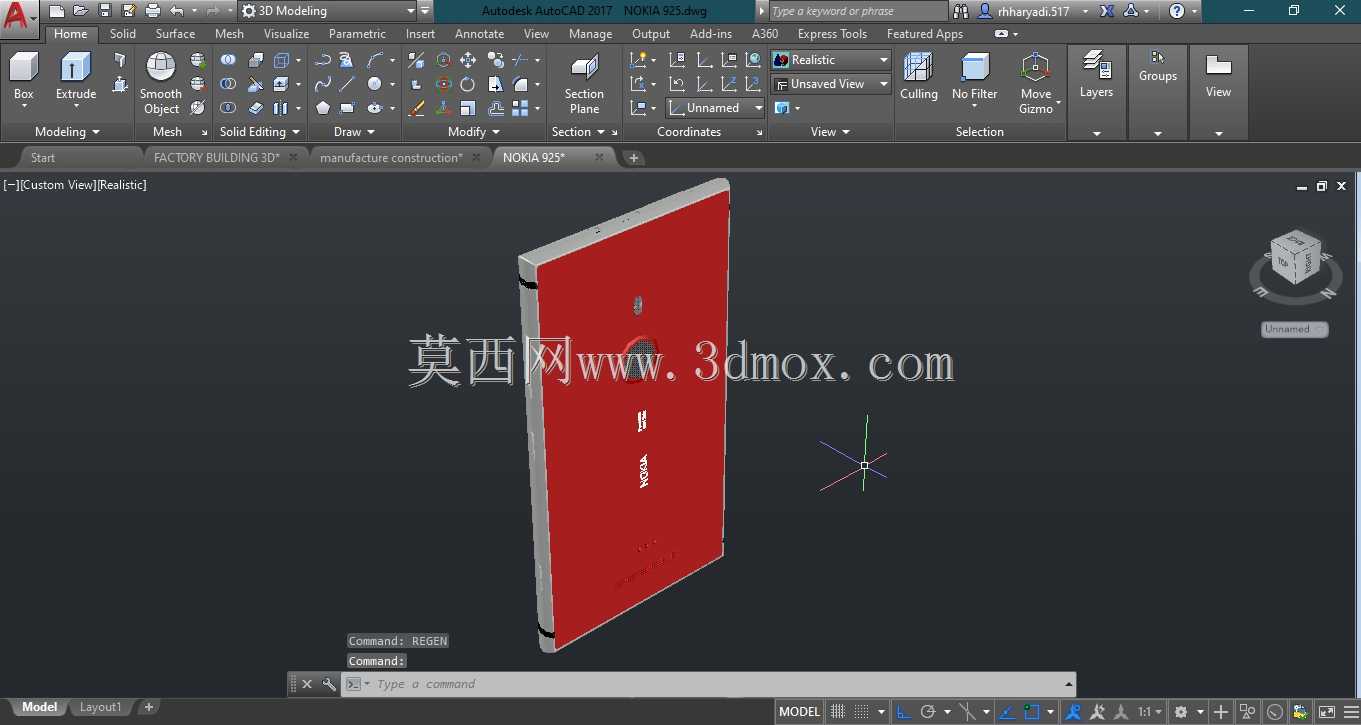This screenshot has width=1361, height=725.
Task: Open the status bar Customization menu
Action: (1349, 712)
